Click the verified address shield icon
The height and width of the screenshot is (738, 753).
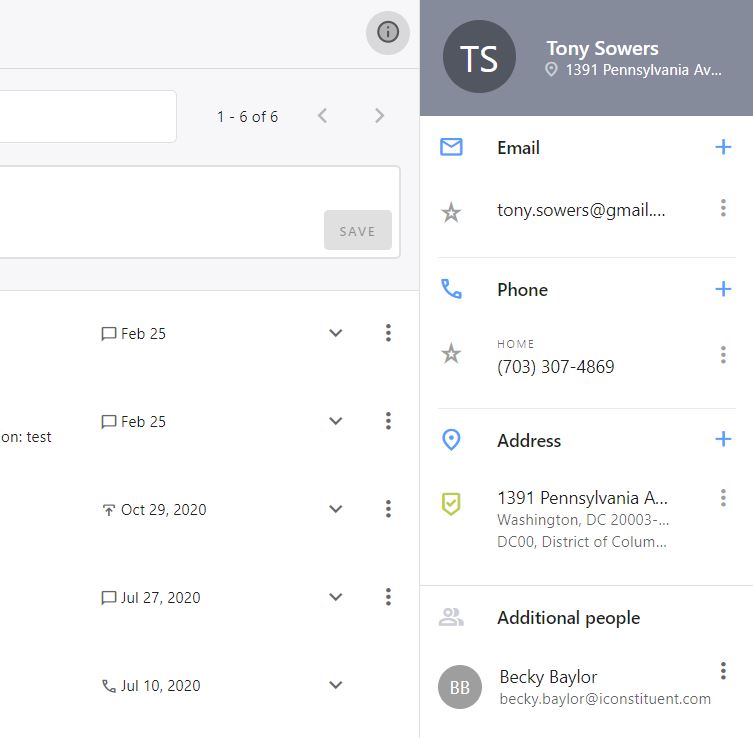[451, 504]
